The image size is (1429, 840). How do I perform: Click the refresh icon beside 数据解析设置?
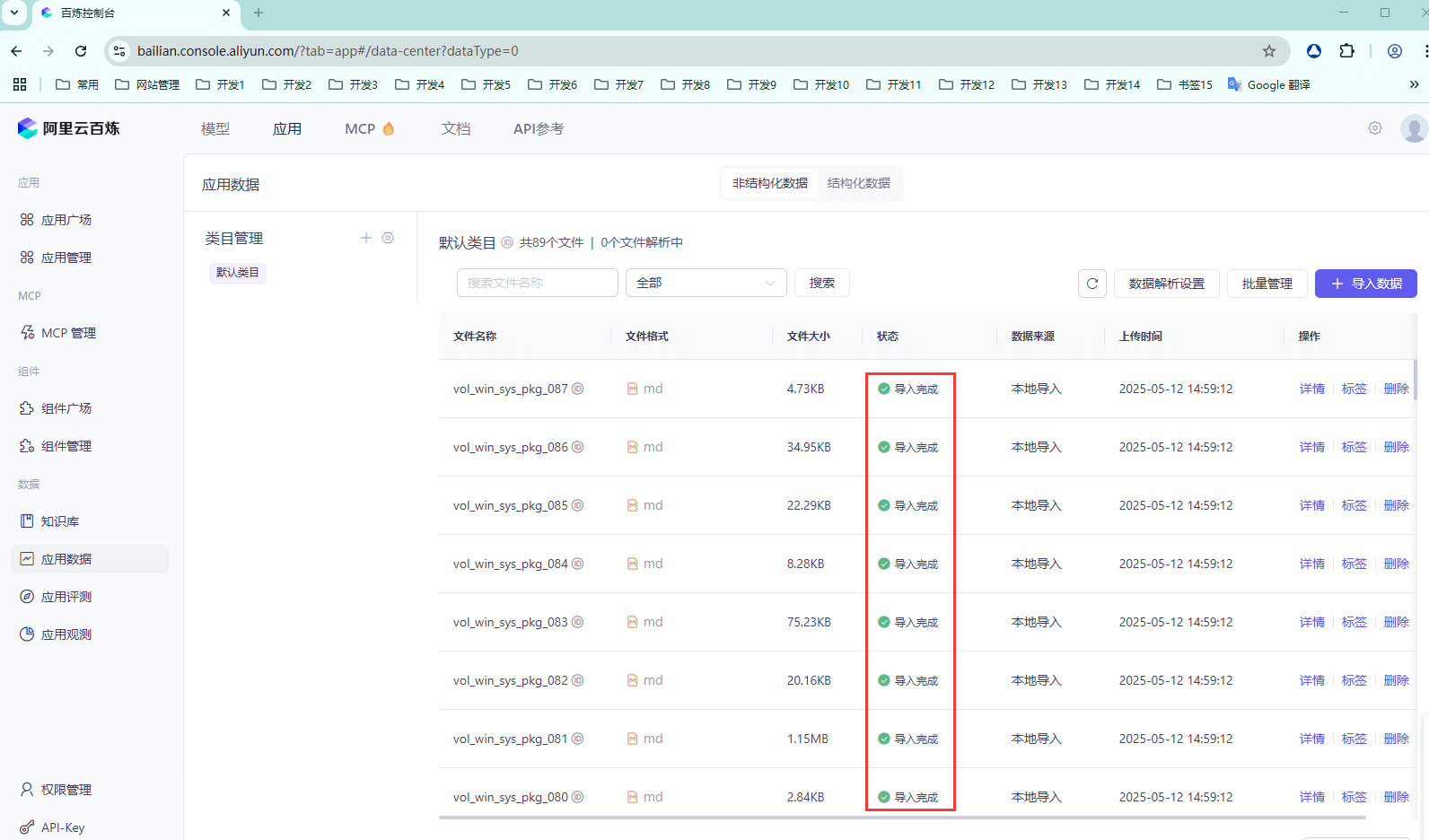click(x=1092, y=284)
